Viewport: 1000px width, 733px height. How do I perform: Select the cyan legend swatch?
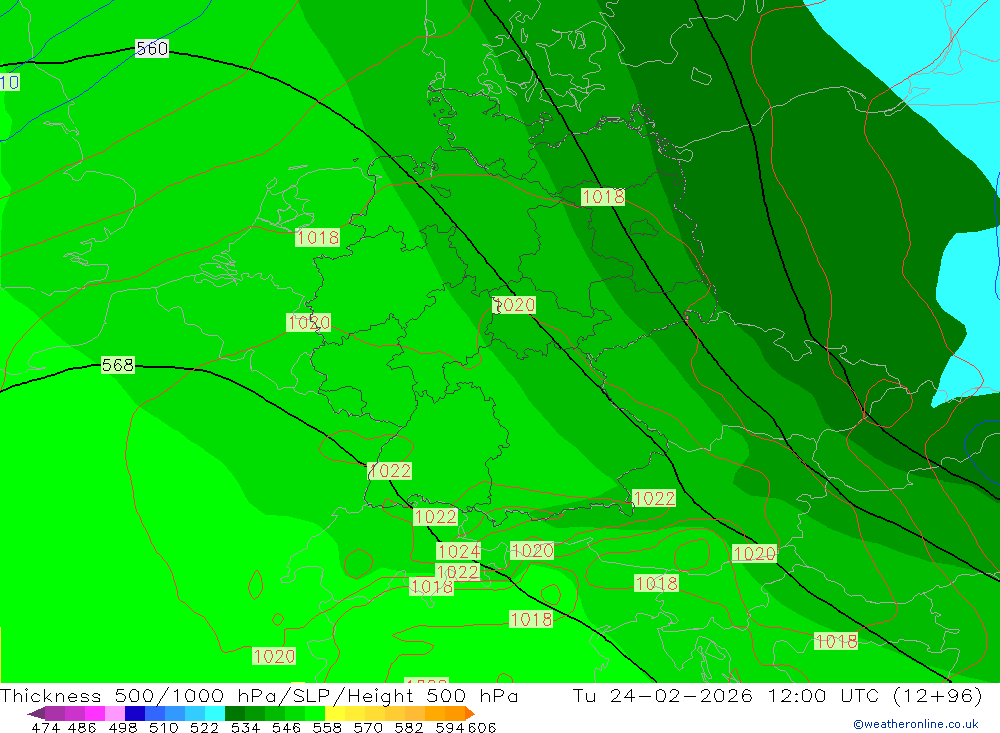point(215,713)
